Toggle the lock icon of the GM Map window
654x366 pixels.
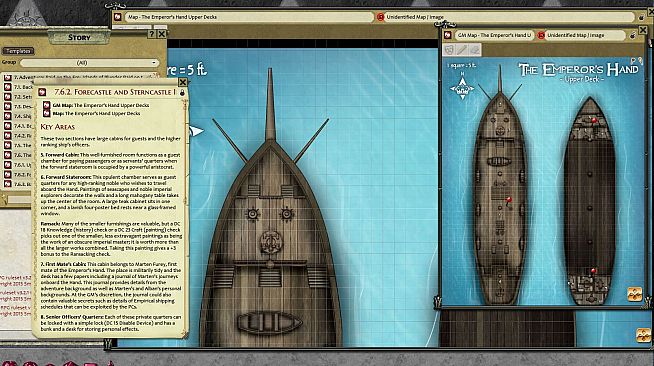[x=632, y=36]
